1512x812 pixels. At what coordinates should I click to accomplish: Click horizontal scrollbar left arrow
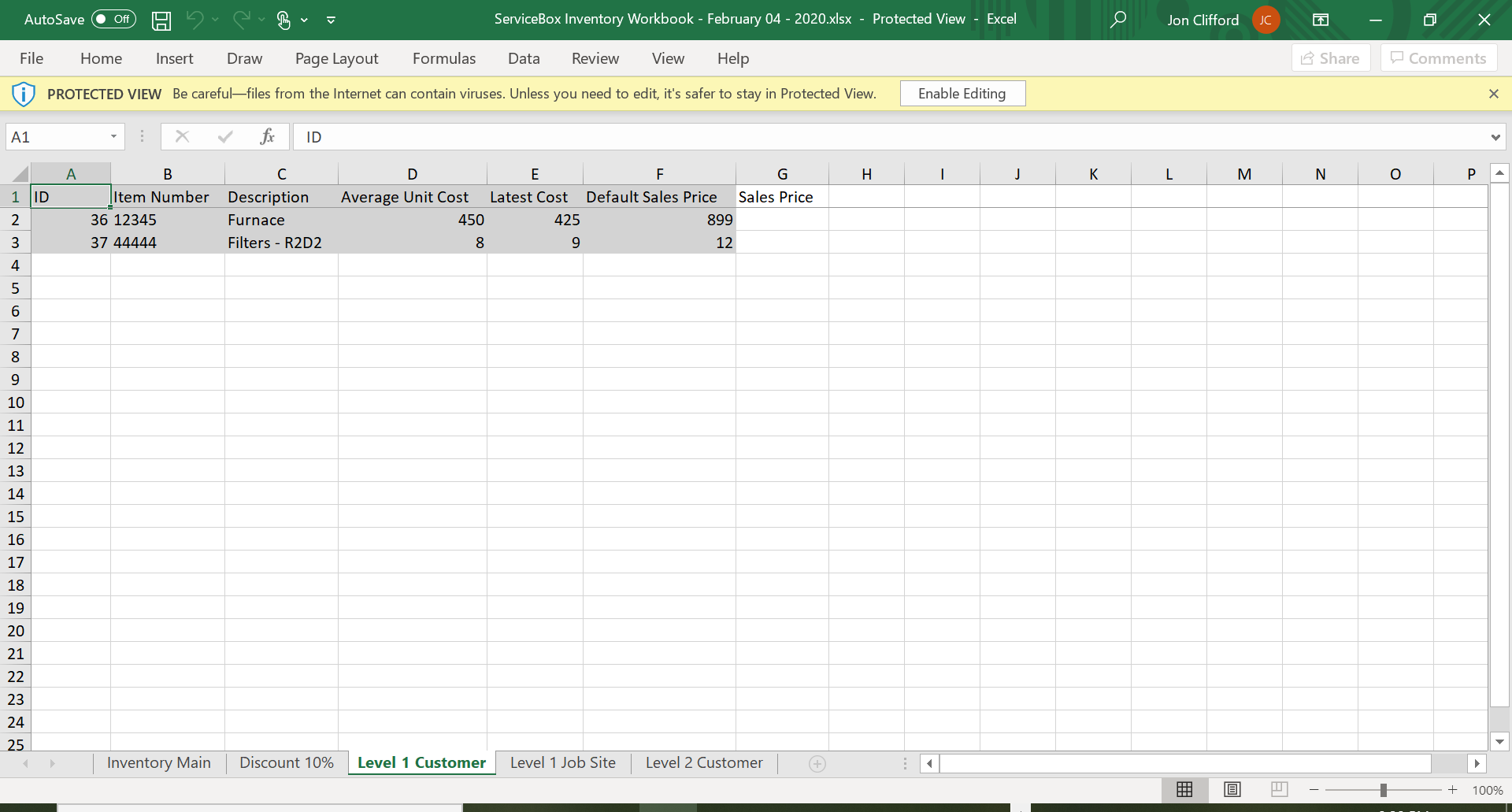tap(929, 763)
